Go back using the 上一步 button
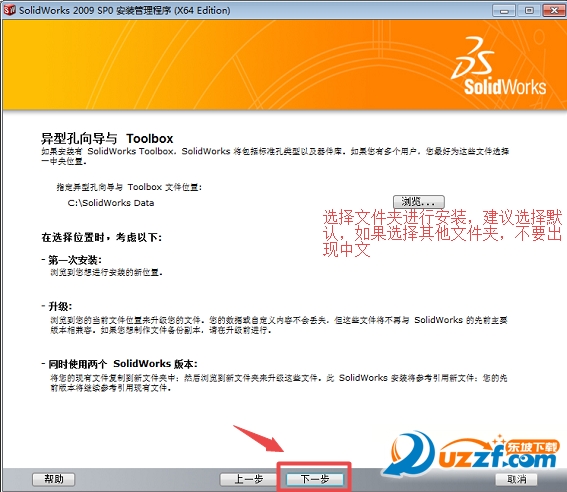Screen dimensions: 567x492 (248, 479)
